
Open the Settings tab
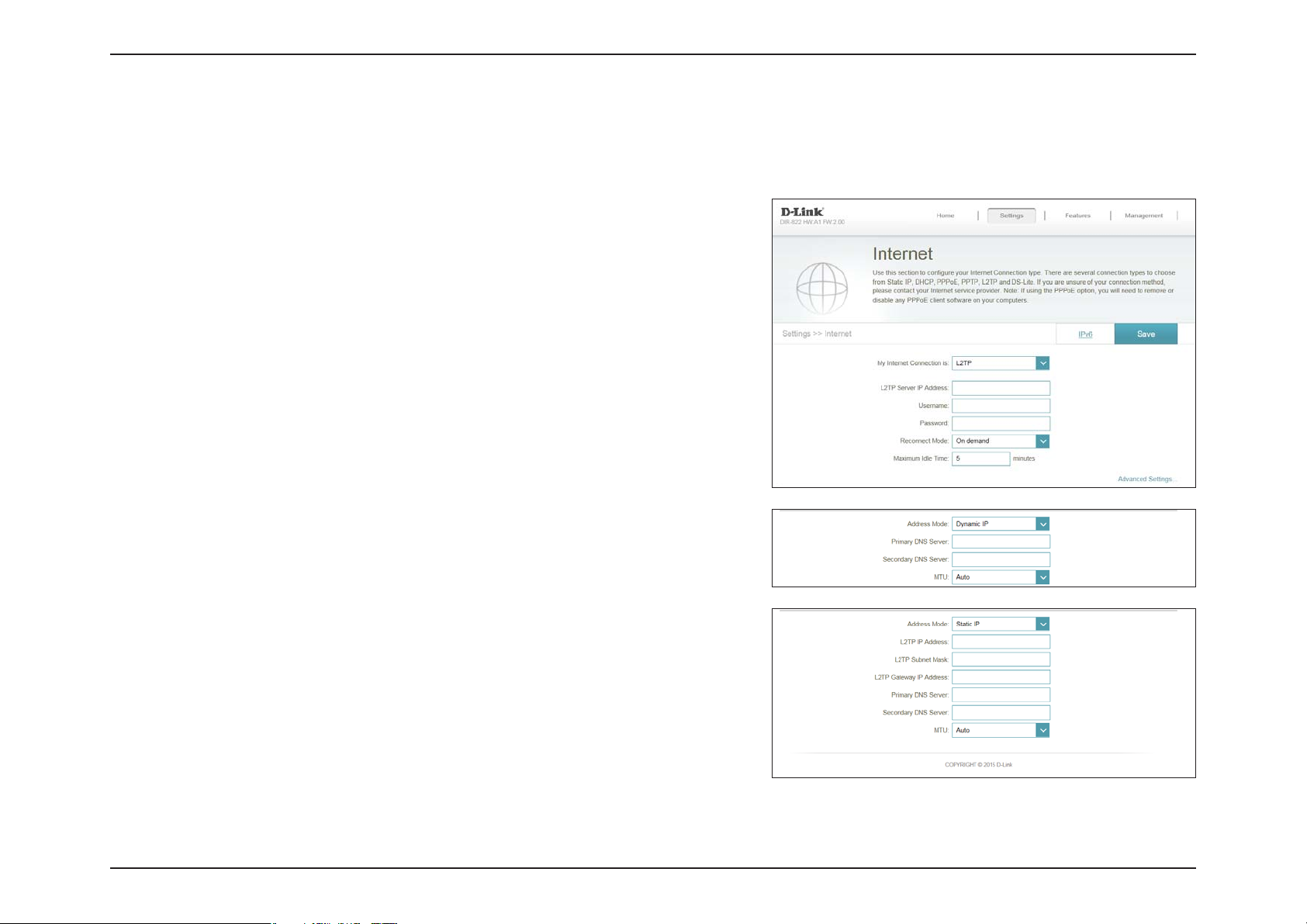(1011, 216)
